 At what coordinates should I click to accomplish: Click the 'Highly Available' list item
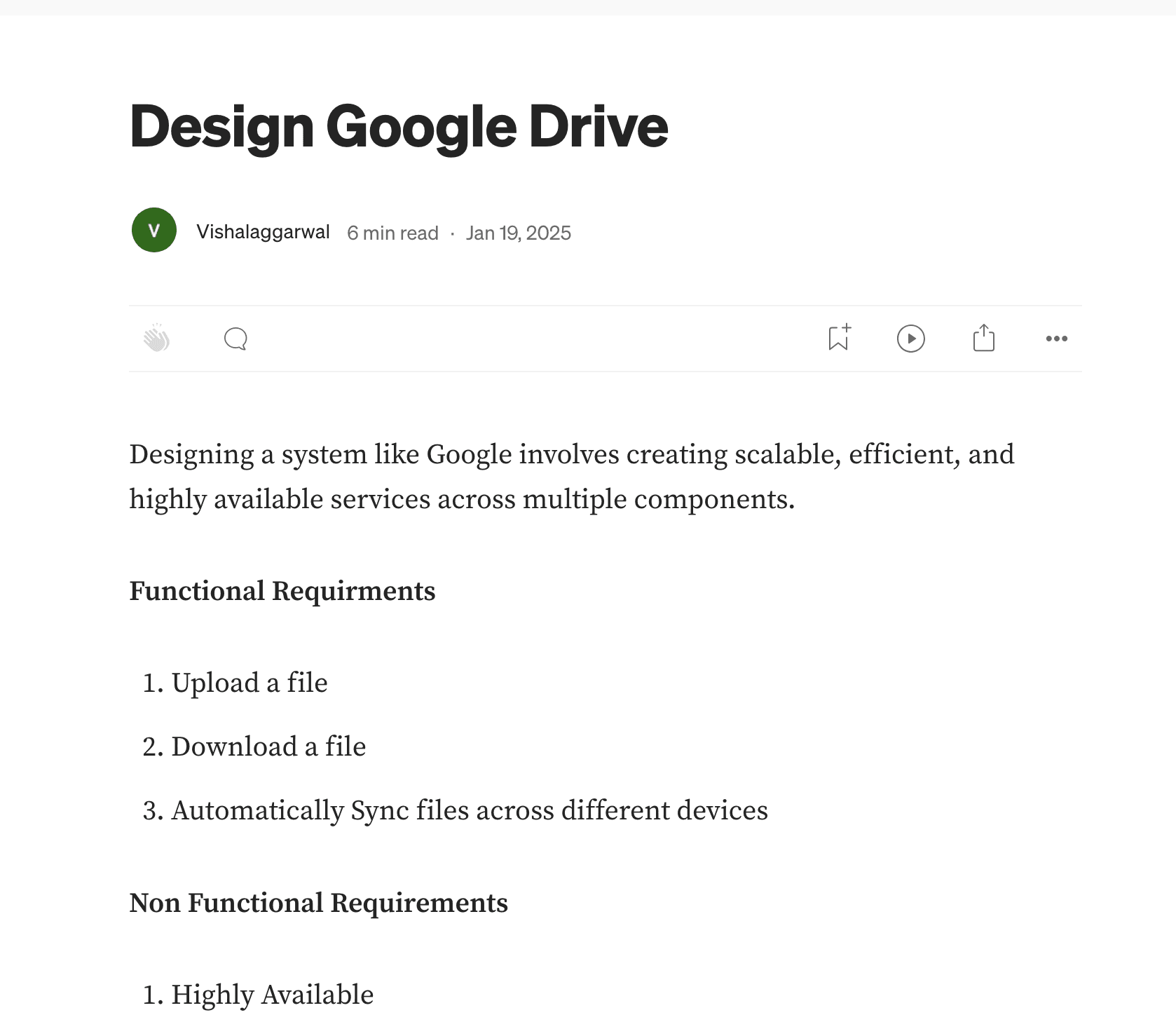[x=273, y=995]
